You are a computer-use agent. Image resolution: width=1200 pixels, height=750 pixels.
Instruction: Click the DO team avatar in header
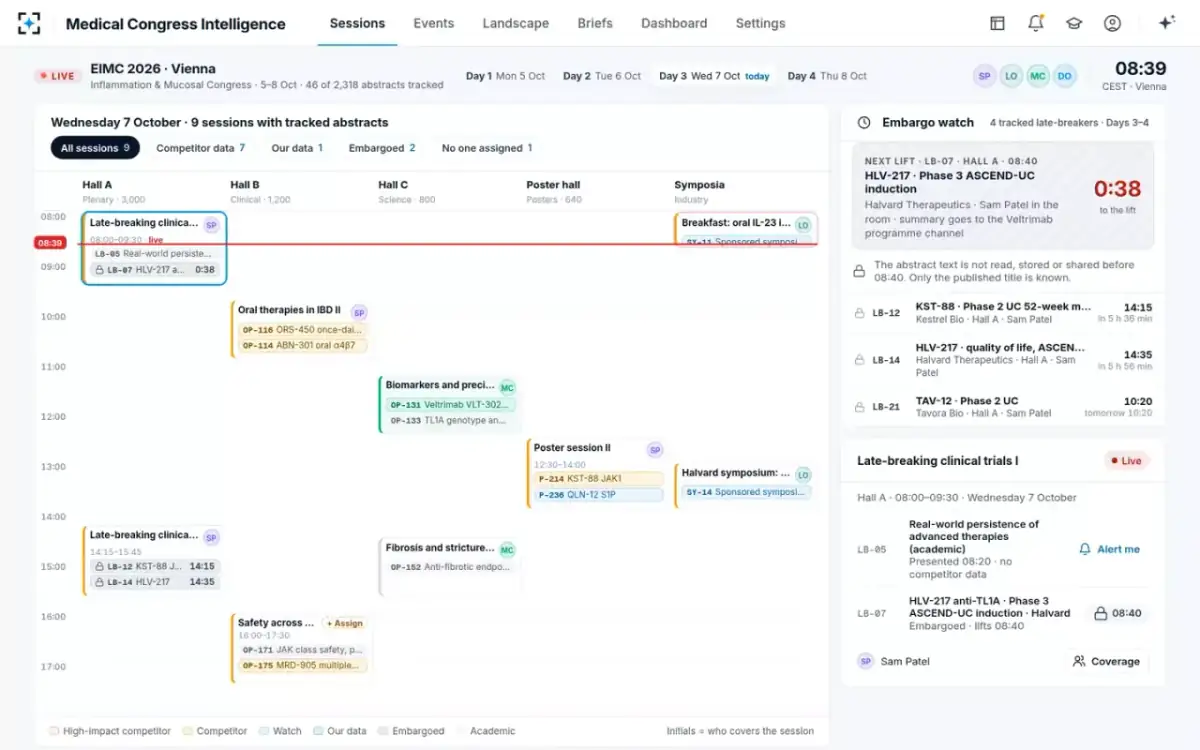pos(1064,76)
